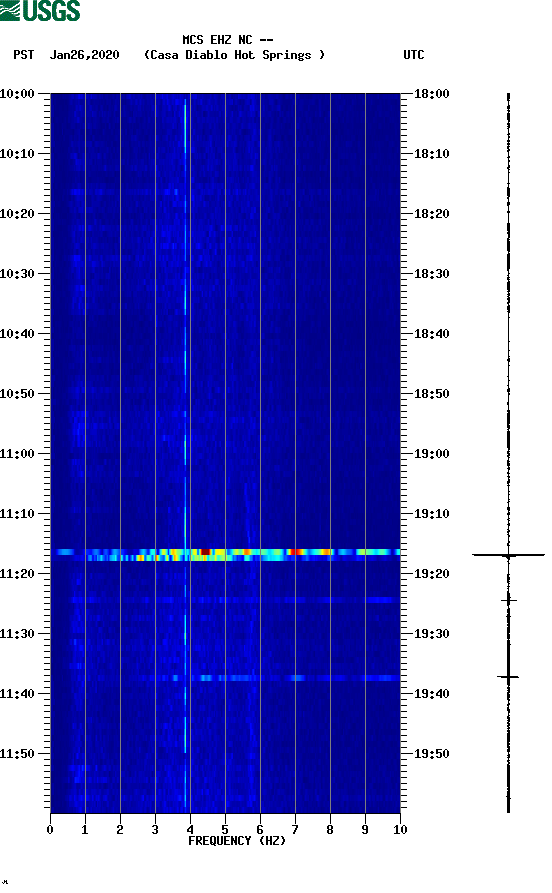The width and height of the screenshot is (552, 893).
Task: Click the 11:20 PST time label
Action: (17, 574)
